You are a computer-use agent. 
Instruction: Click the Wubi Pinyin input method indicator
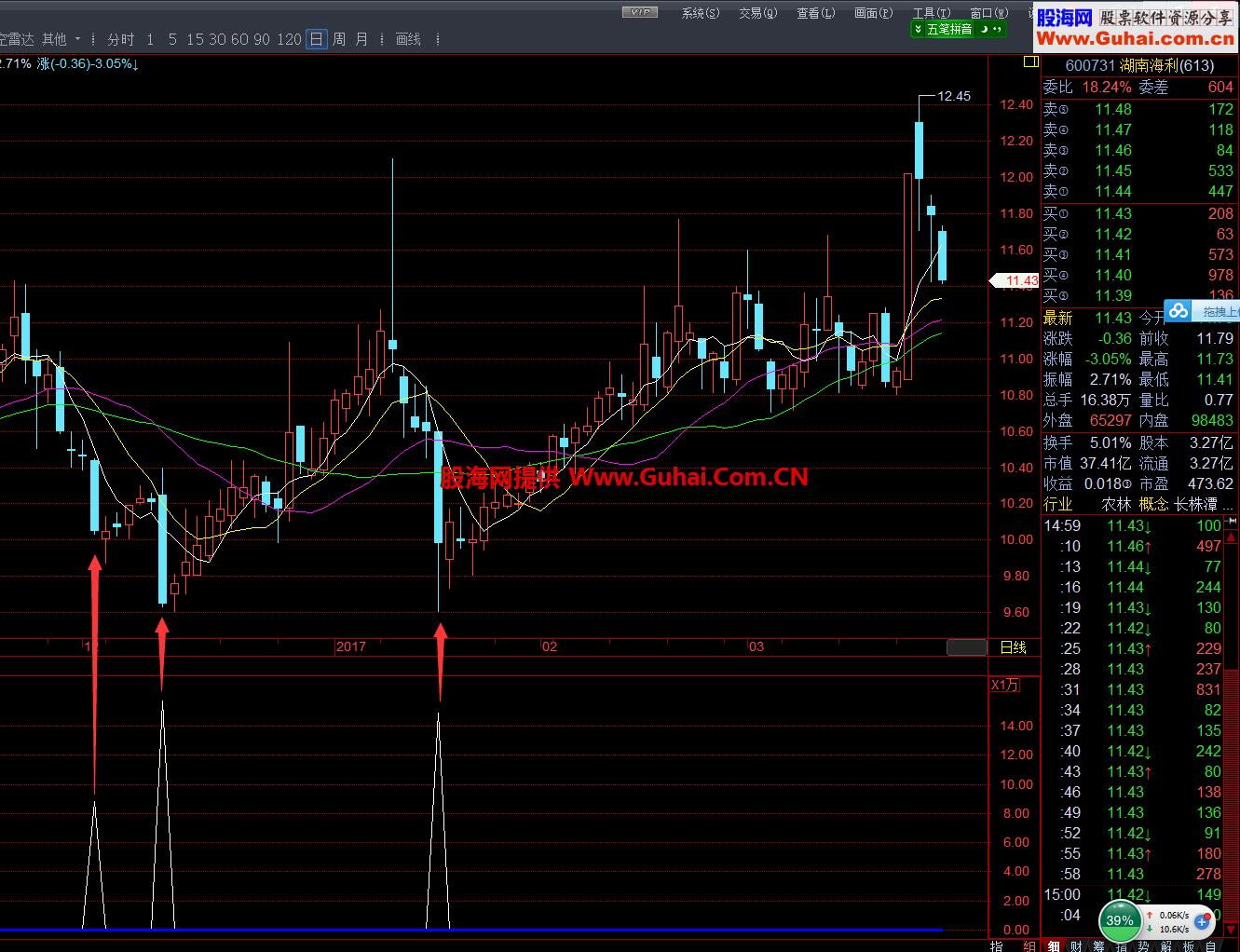[x=948, y=29]
